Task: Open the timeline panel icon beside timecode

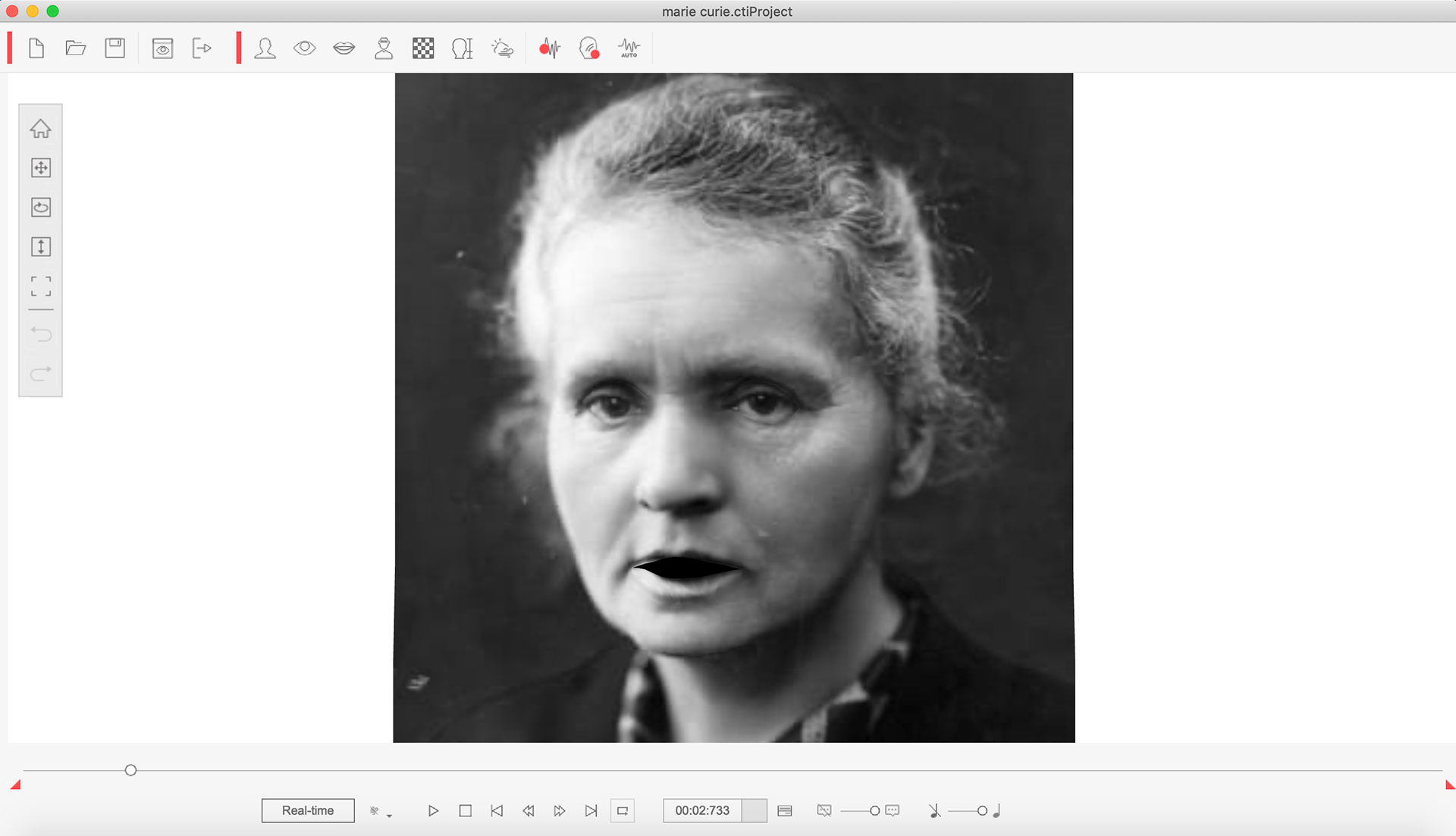Action: click(785, 811)
